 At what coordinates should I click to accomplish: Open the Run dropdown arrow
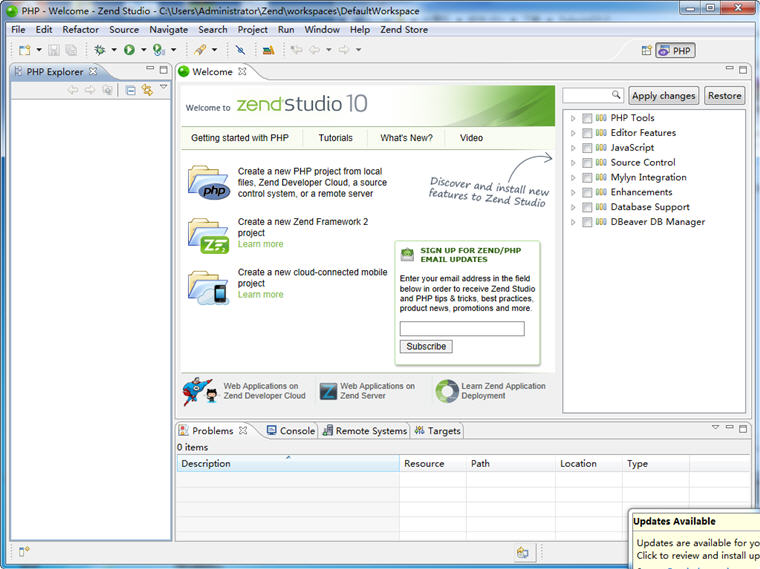click(143, 50)
